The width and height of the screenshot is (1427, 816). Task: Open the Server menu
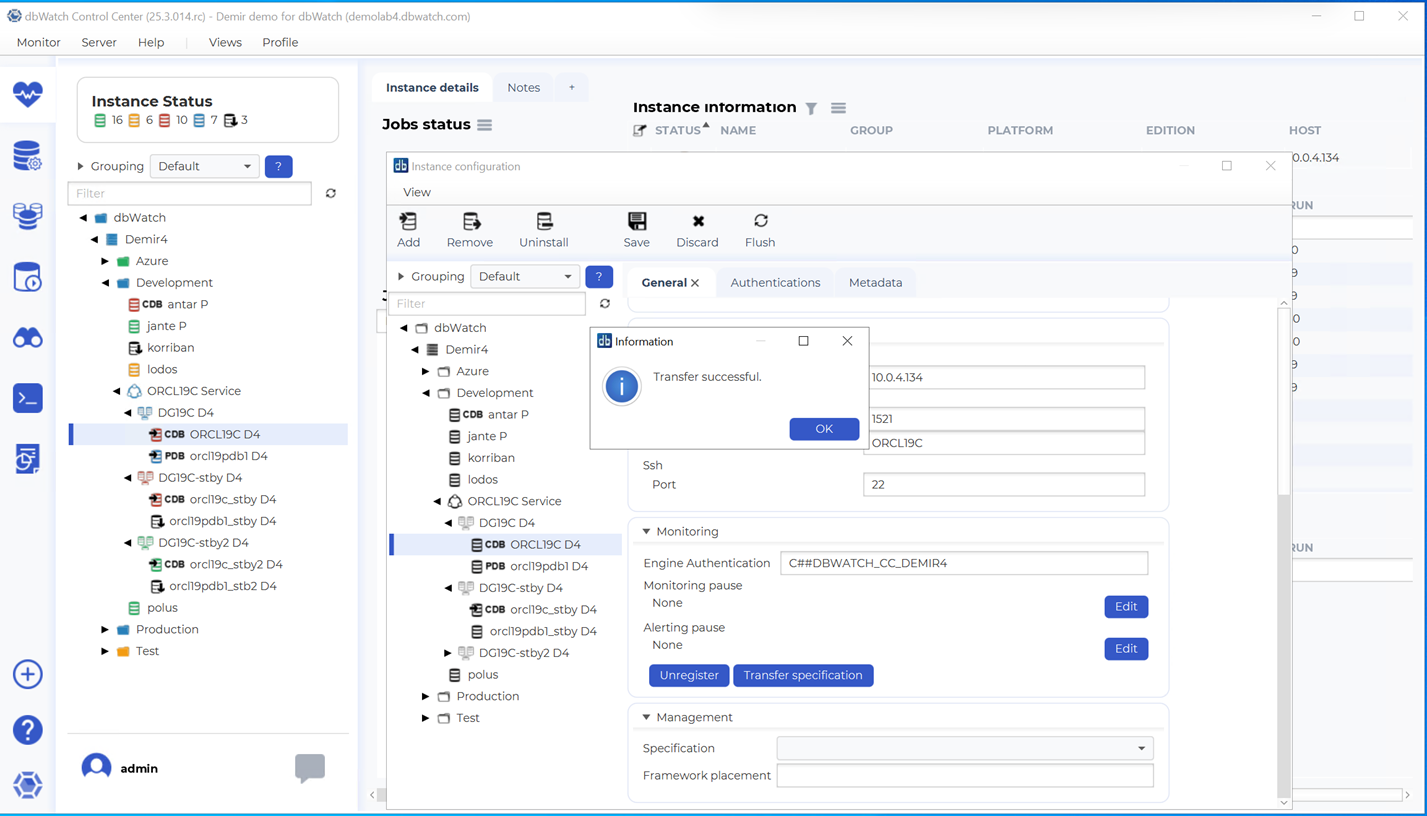[x=98, y=42]
